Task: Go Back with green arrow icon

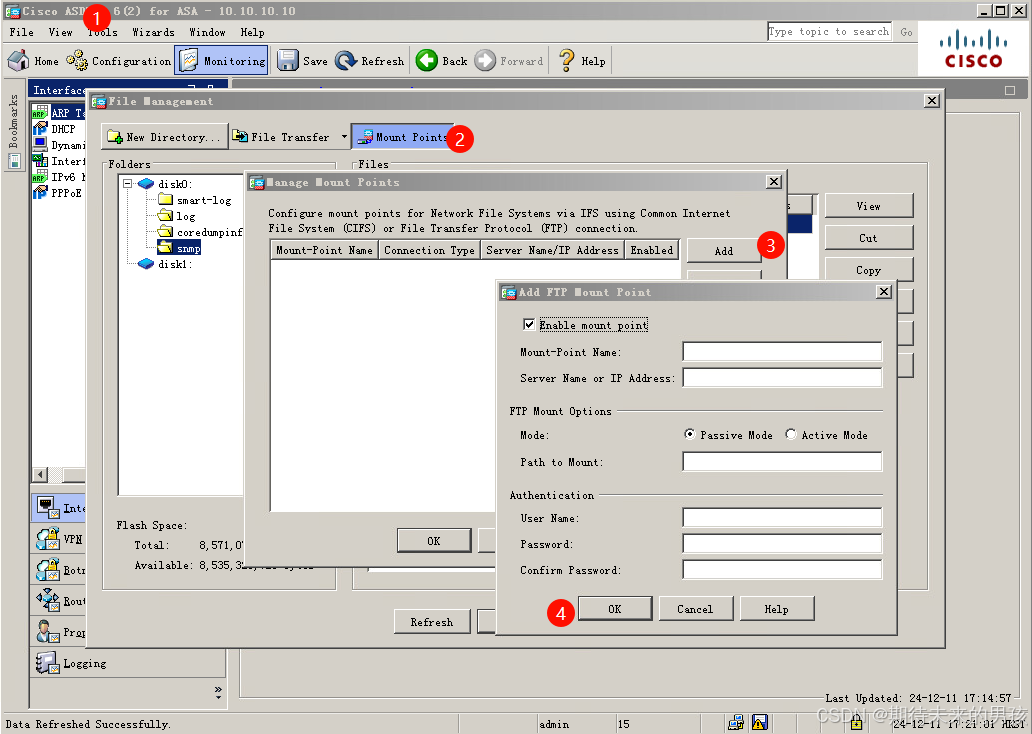Action: pos(426,61)
